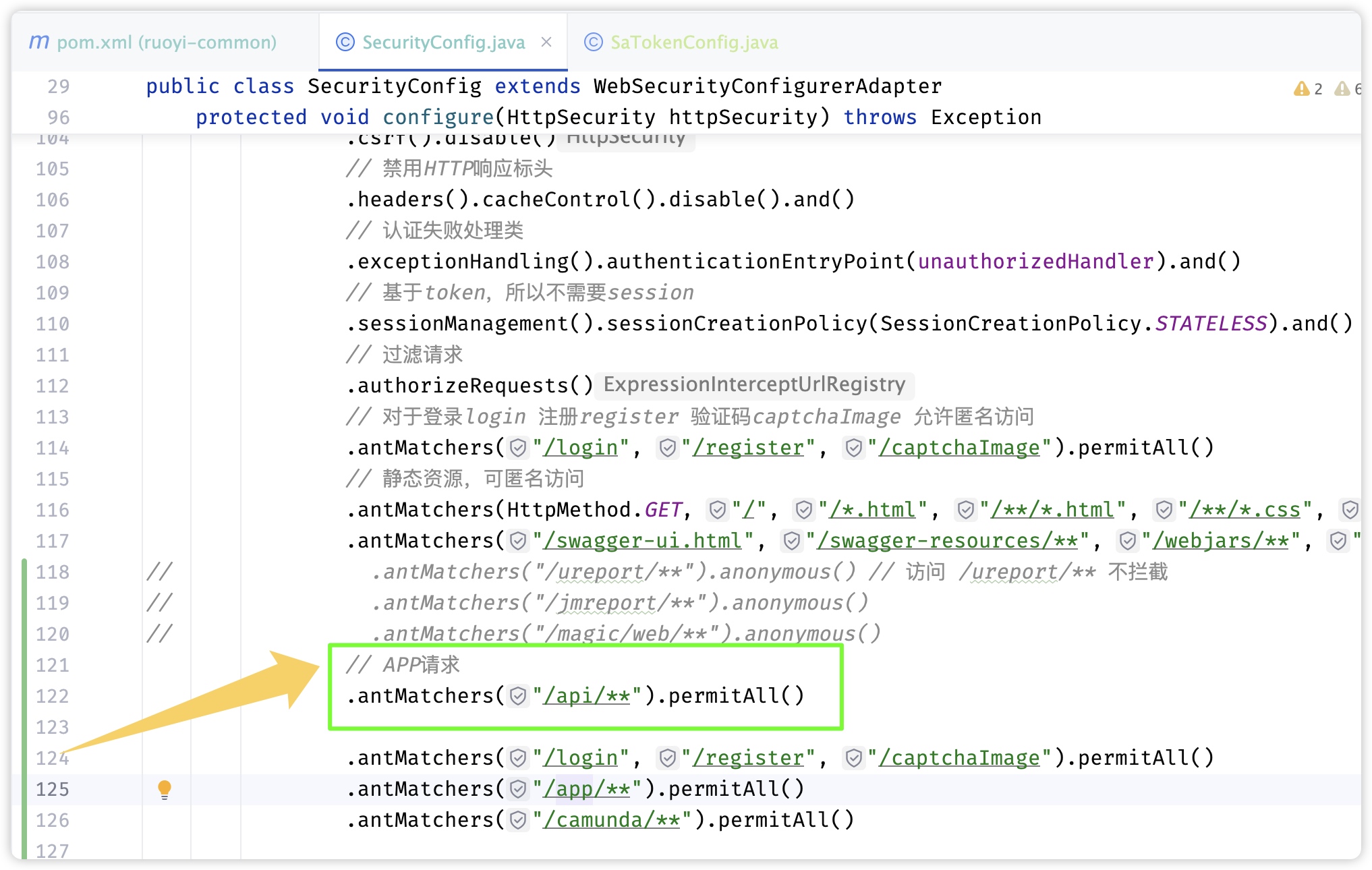Click the Maven icon on pom.xml tab

point(39,42)
